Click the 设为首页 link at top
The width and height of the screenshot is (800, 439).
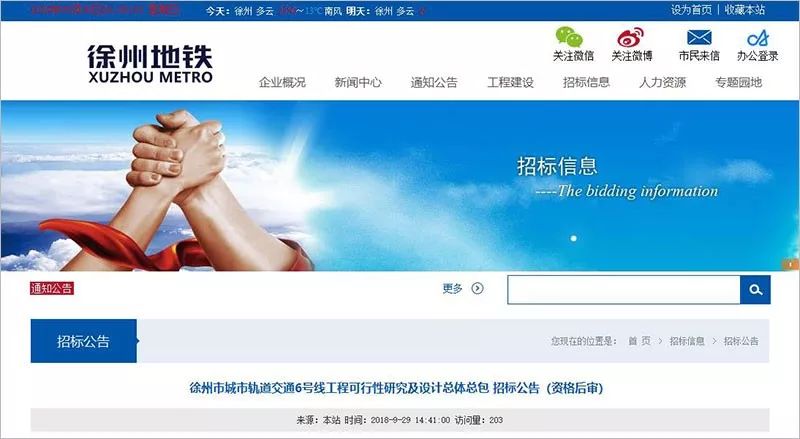pyautogui.click(x=691, y=10)
